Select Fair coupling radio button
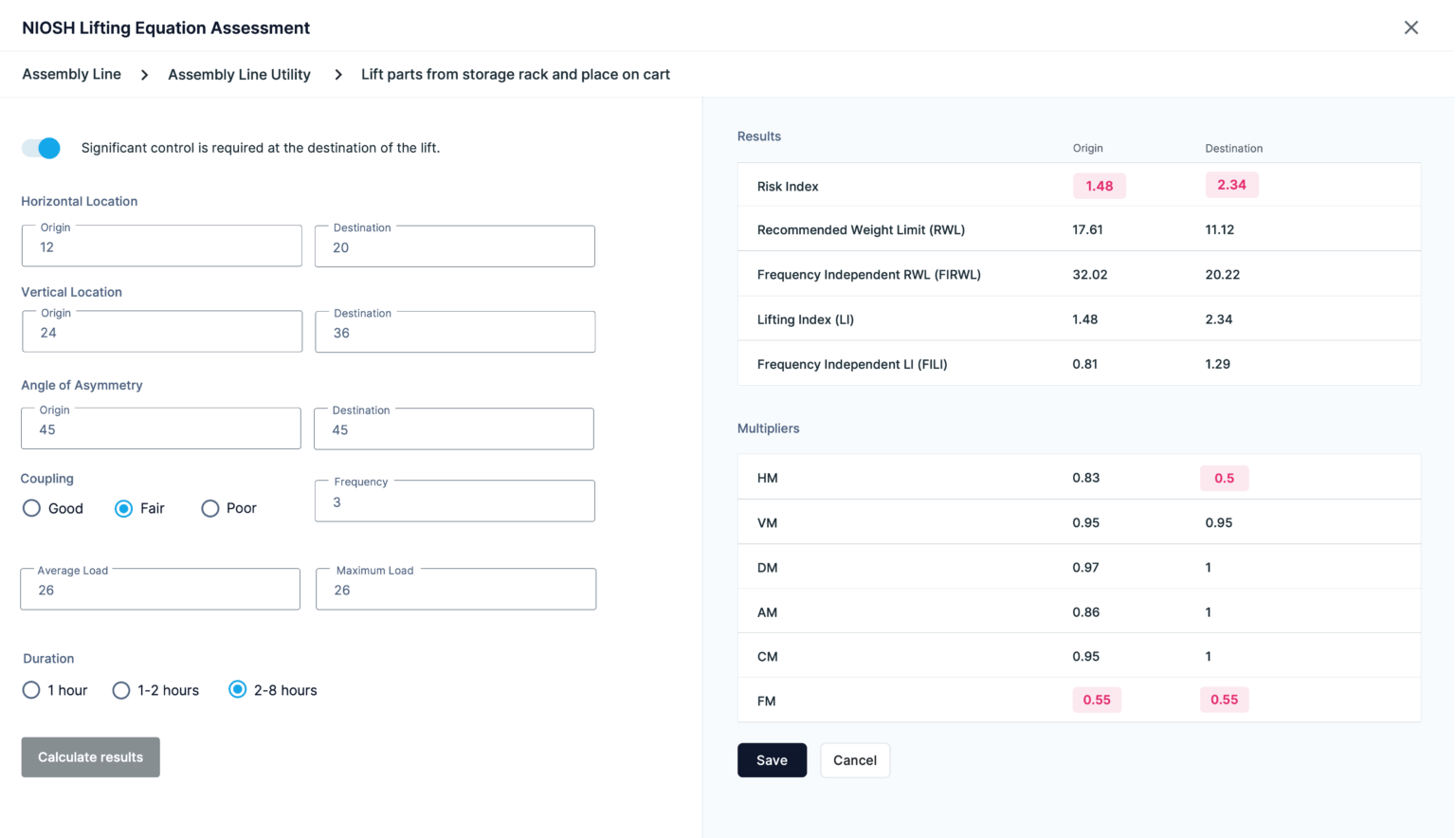This screenshot has width=1456, height=838. click(123, 508)
